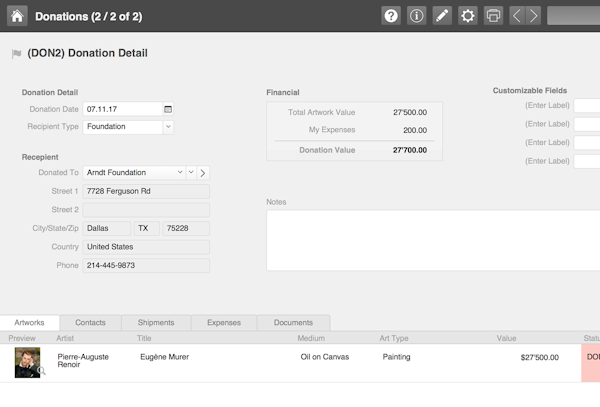Jump to Arndt Foundation contact record

click(x=203, y=173)
